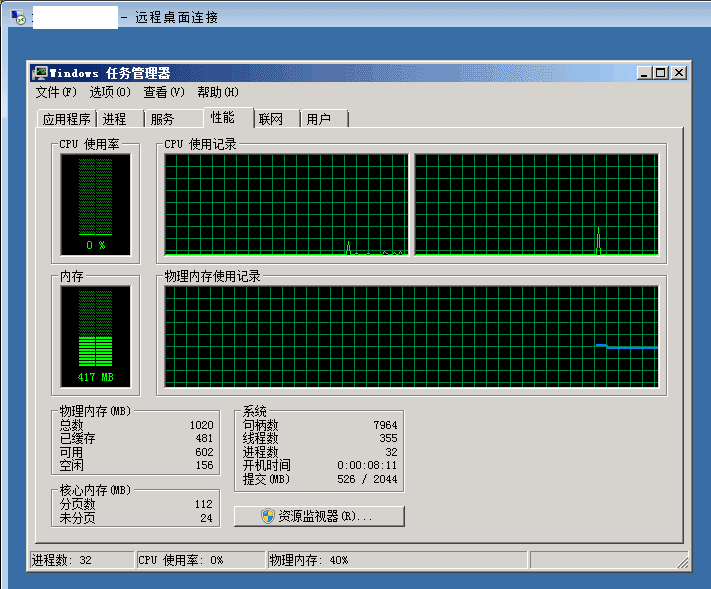
Task: Click the 物理内存使用记录 graph
Action: tap(411, 336)
